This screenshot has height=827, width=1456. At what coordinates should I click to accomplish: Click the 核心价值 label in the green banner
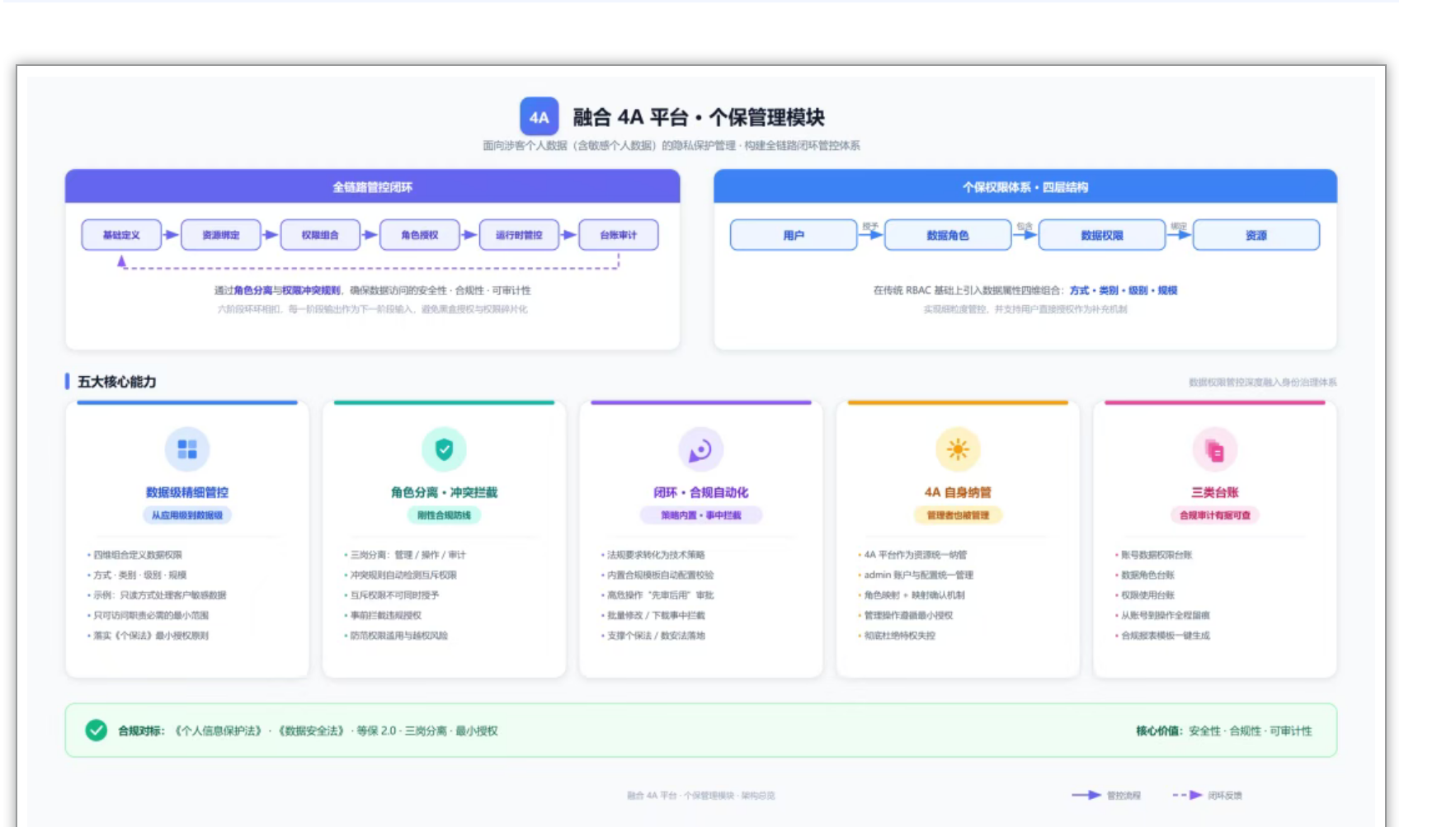coord(1159,731)
